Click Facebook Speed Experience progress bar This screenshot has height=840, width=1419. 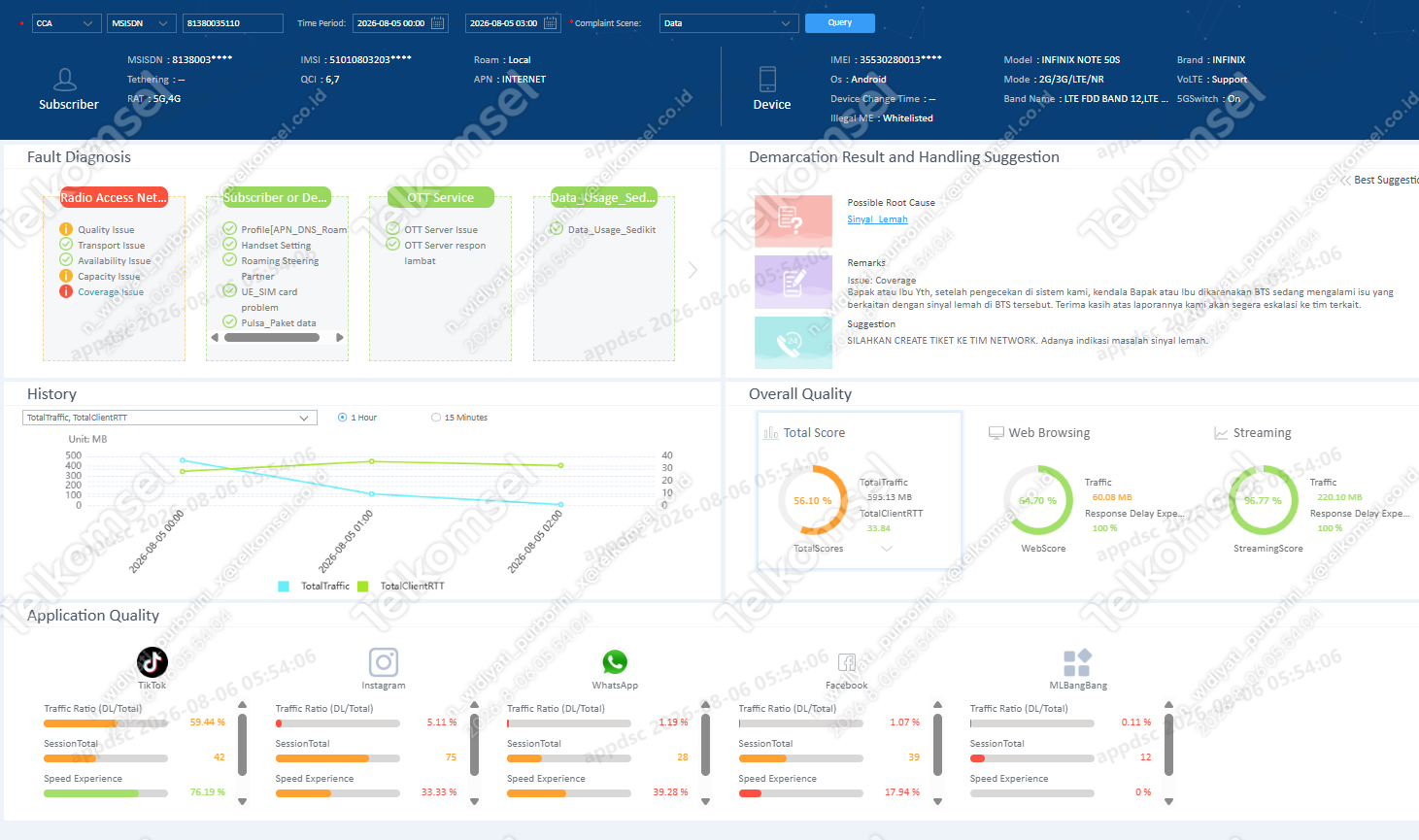800,793
